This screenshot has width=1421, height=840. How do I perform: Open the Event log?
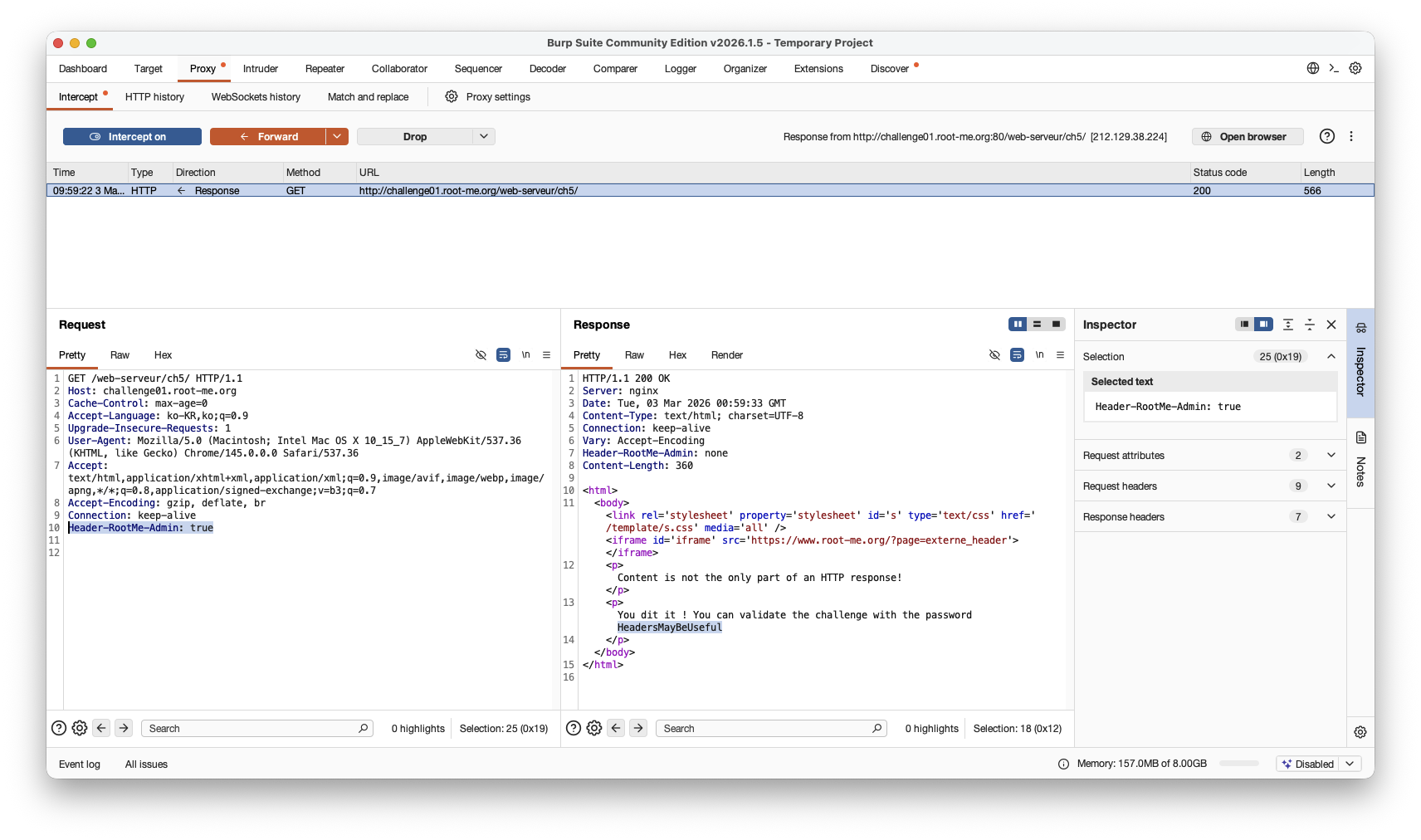80,764
